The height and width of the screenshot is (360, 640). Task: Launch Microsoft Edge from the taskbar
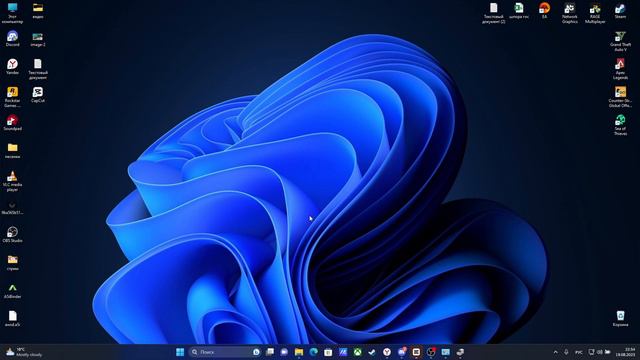(x=313, y=352)
